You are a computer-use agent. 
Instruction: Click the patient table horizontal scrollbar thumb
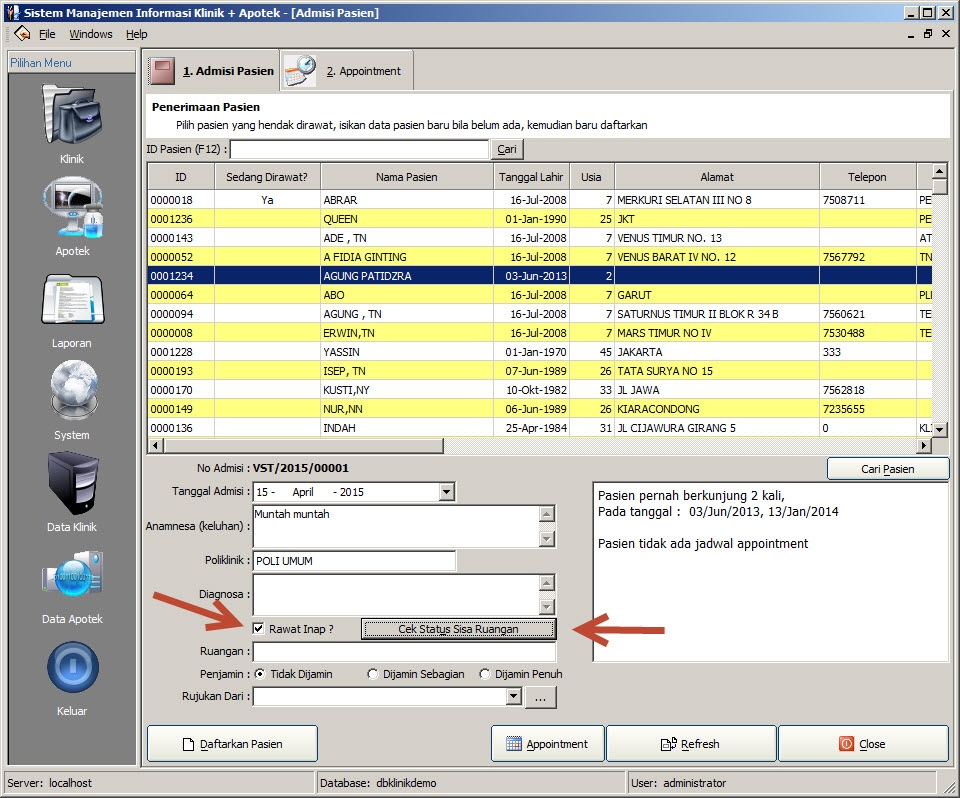point(303,445)
